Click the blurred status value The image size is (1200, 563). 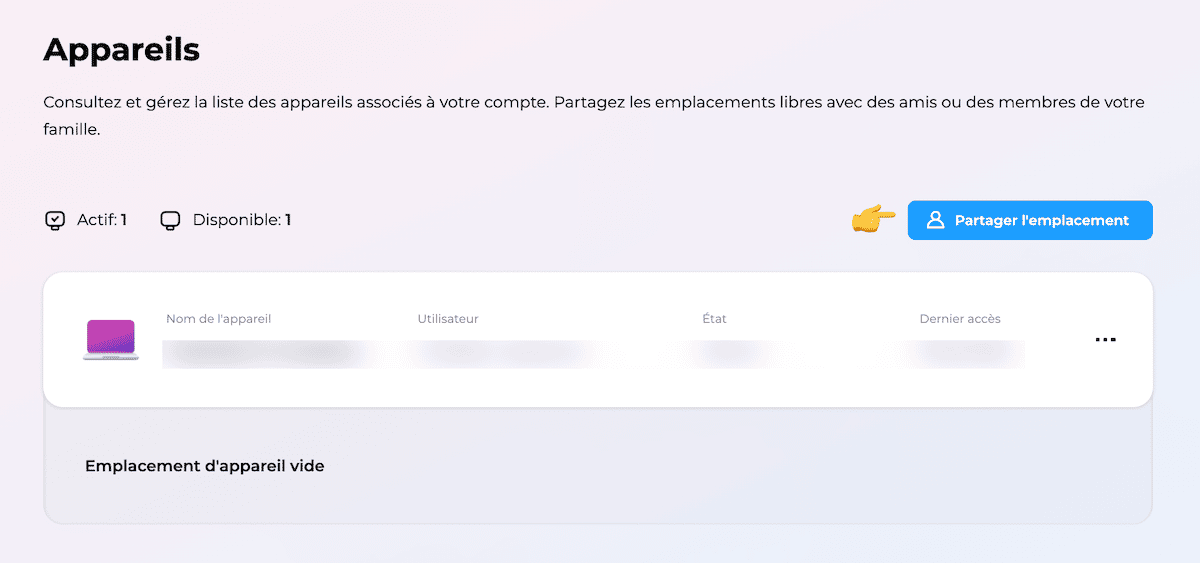[730, 352]
